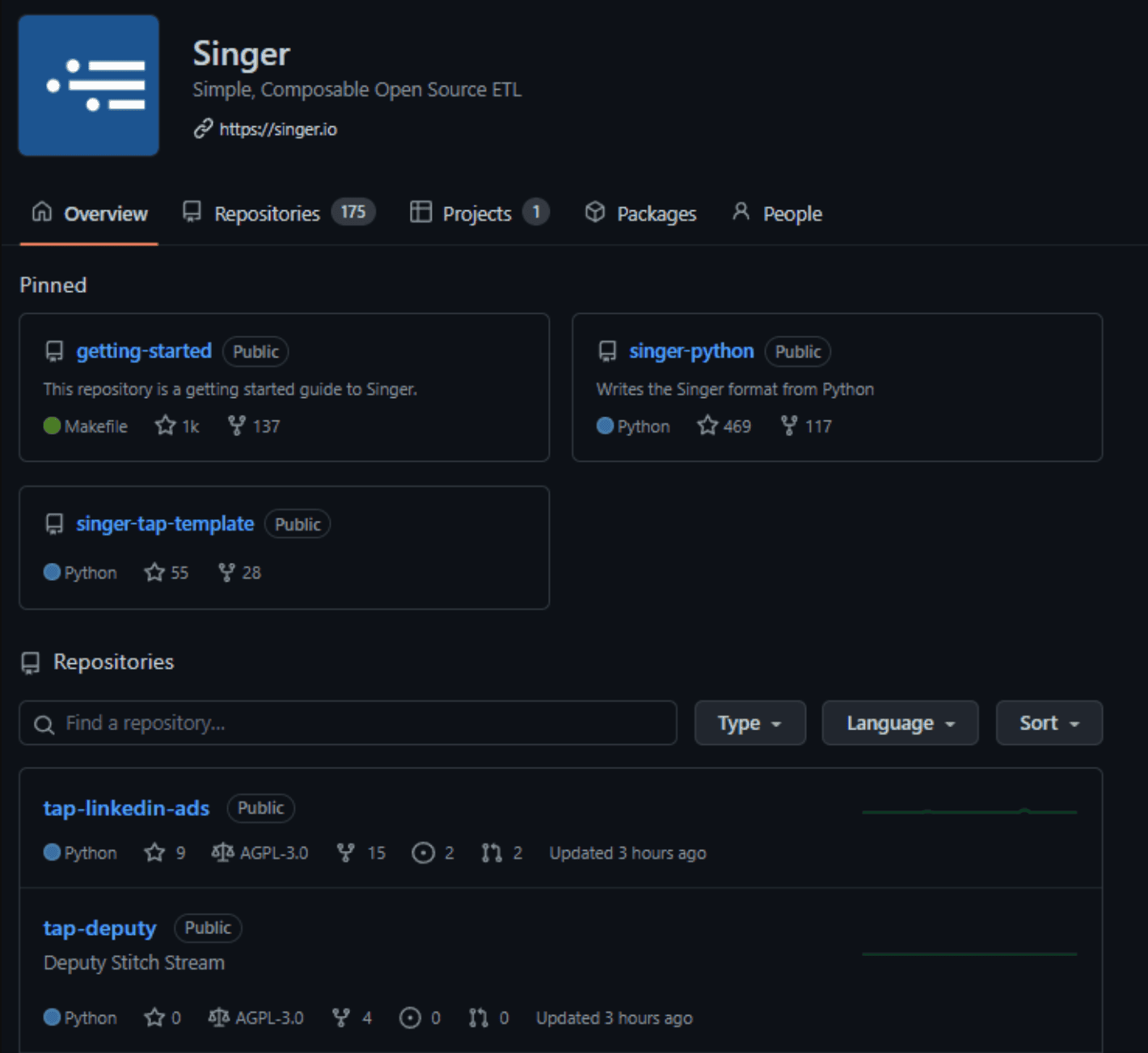Go to the People tab

tap(777, 214)
